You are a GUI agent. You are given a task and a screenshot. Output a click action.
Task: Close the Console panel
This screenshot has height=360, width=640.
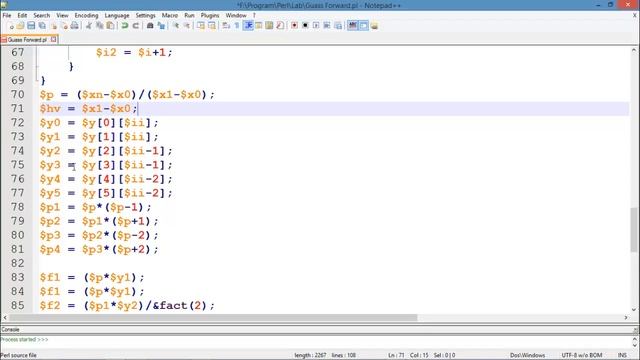pyautogui.click(x=636, y=329)
